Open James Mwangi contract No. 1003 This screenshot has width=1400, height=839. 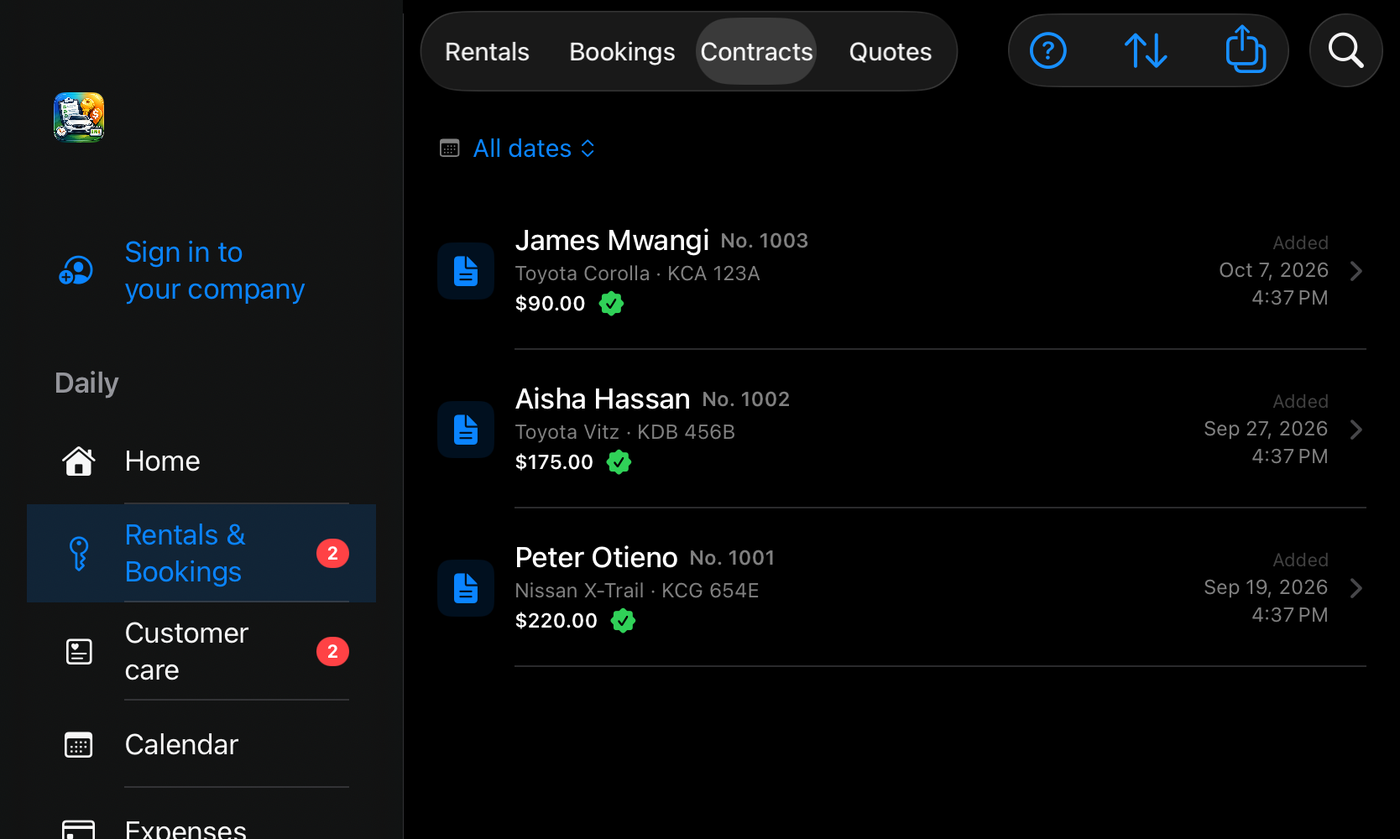(x=902, y=271)
